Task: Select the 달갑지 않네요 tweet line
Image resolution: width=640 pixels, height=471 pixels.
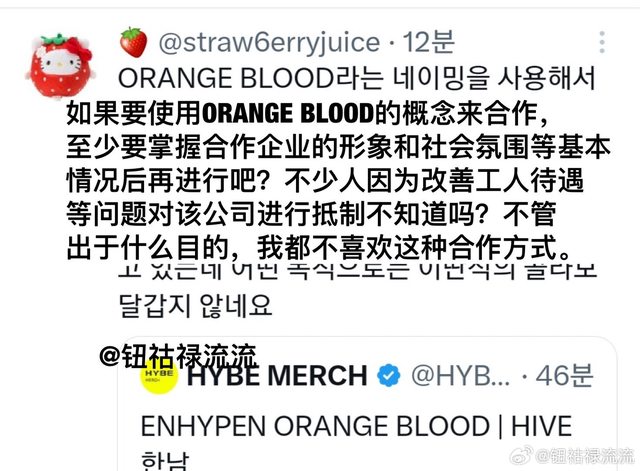Action: (195, 305)
